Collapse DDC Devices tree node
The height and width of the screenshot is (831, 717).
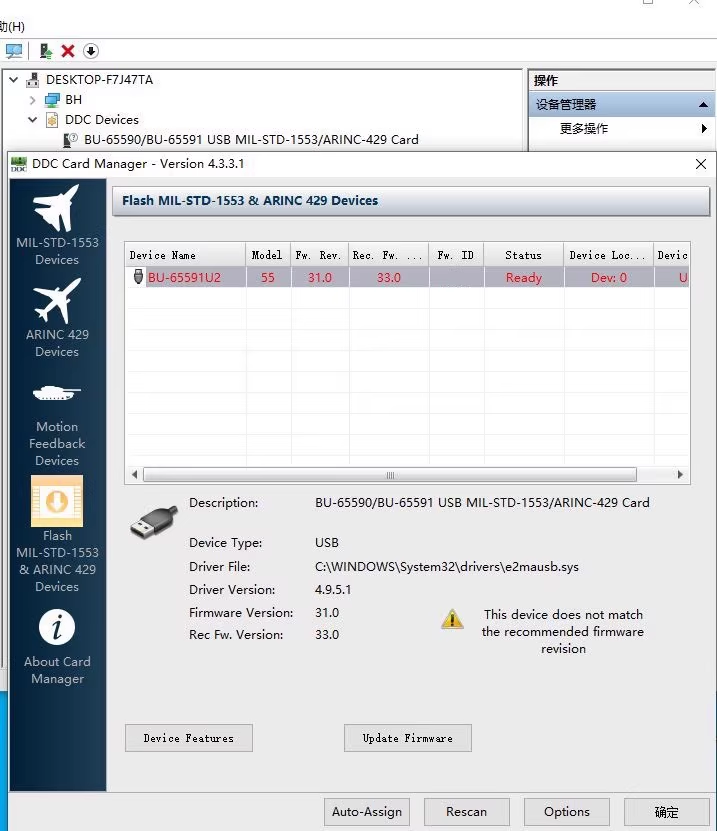pos(32,120)
